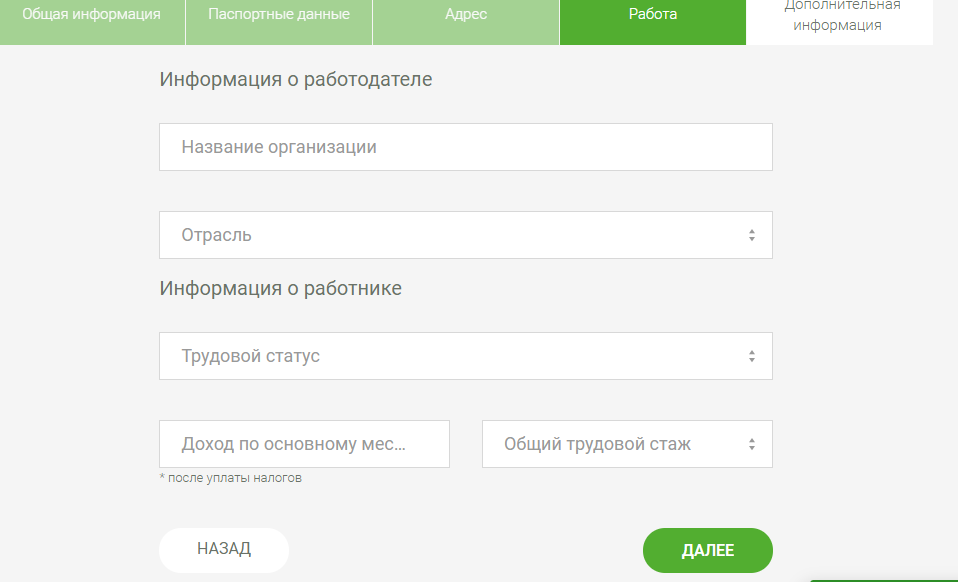The height and width of the screenshot is (582, 958).
Task: Open the Отрасль dropdown
Action: tap(465, 234)
